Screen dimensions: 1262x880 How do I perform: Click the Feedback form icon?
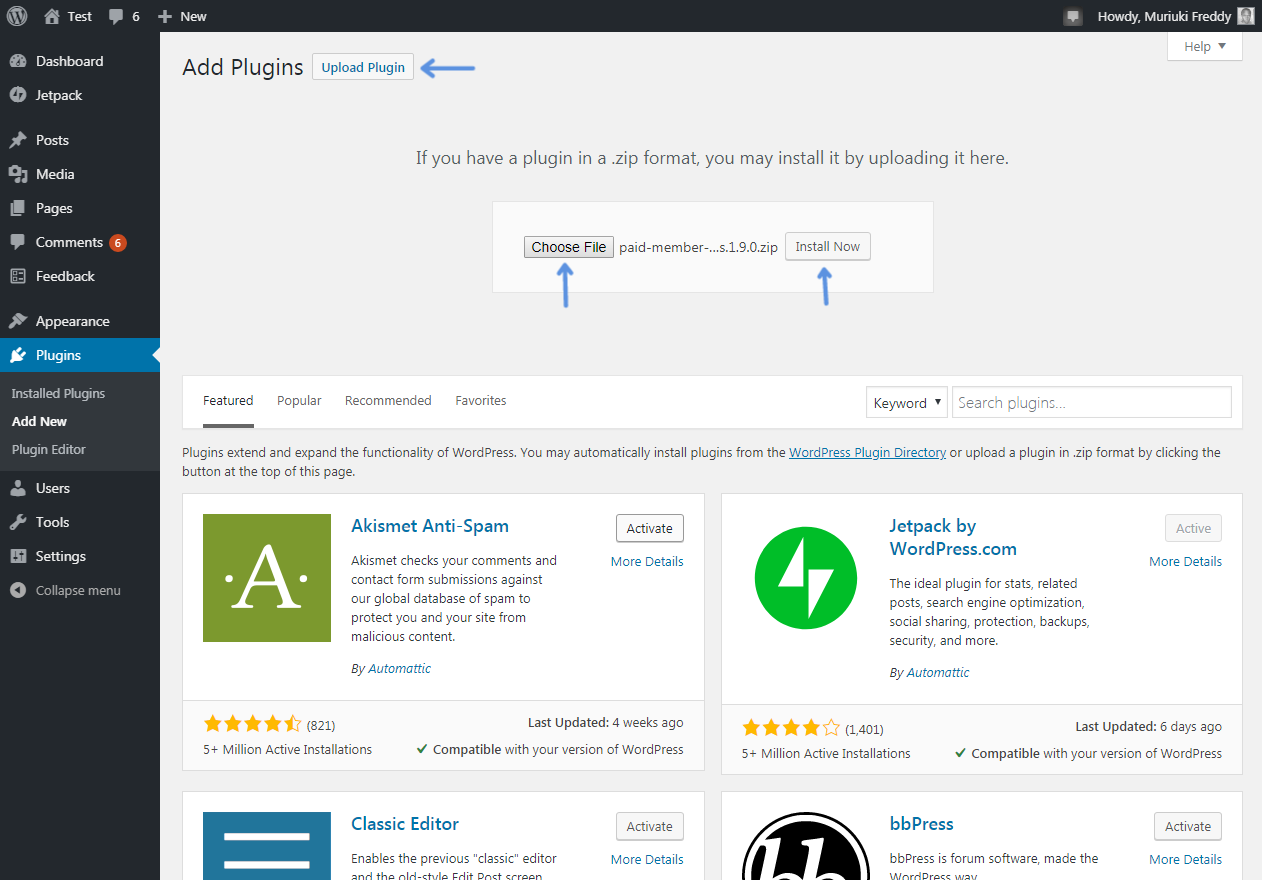tap(18, 276)
